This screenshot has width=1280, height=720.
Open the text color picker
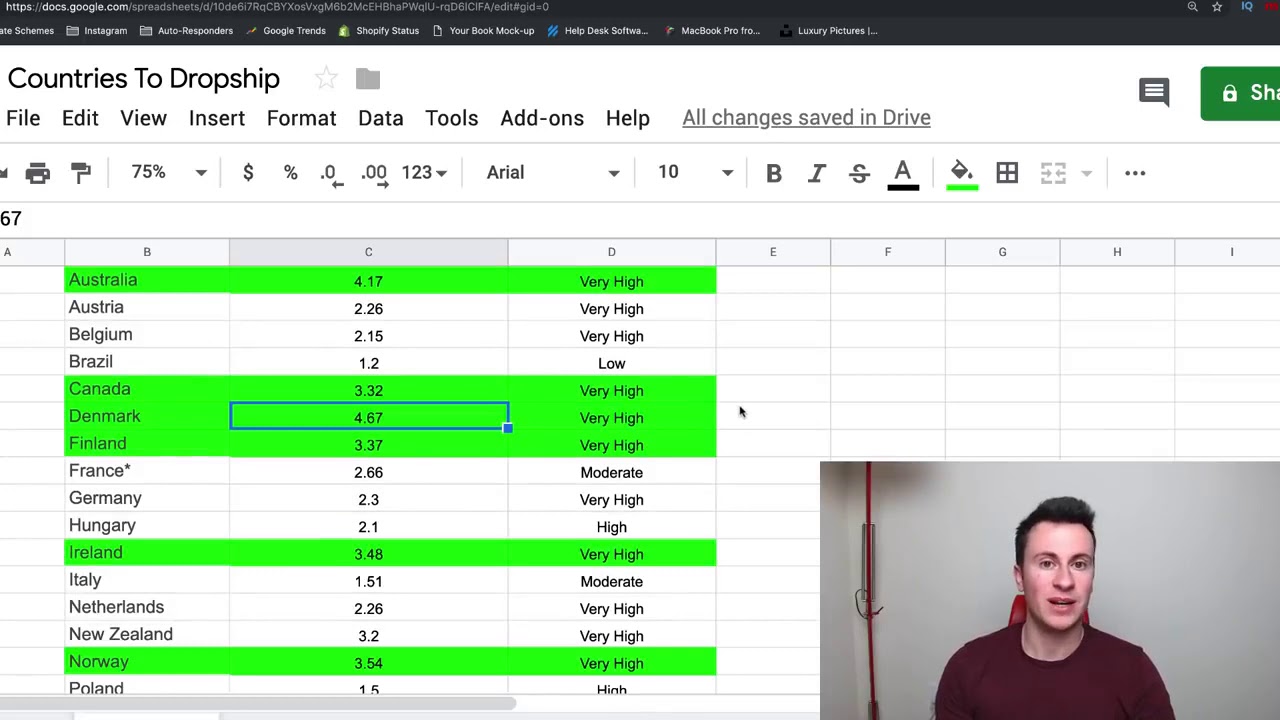(x=903, y=174)
